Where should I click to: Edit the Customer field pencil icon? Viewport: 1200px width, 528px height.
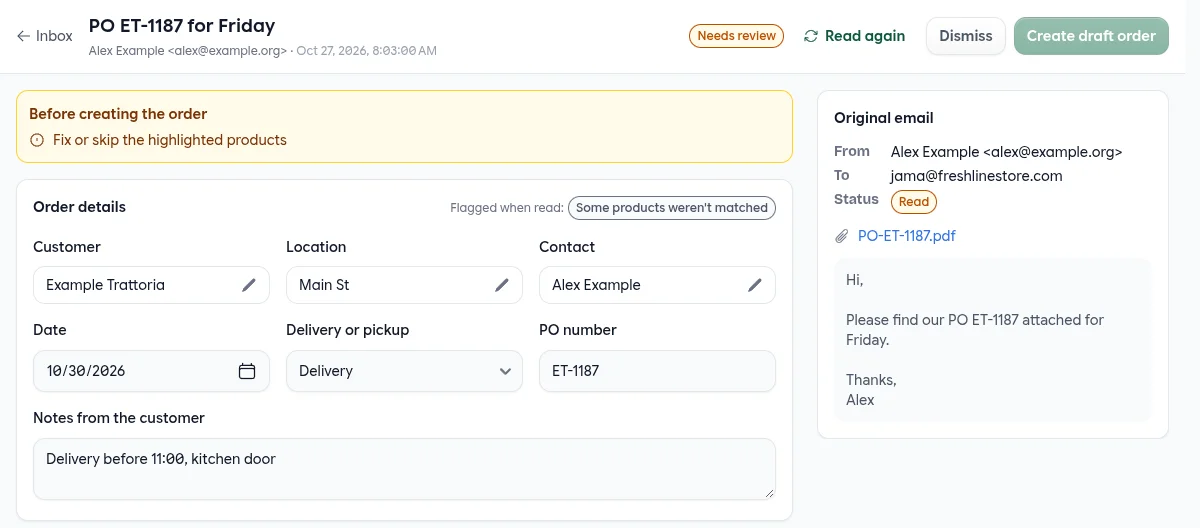(249, 285)
